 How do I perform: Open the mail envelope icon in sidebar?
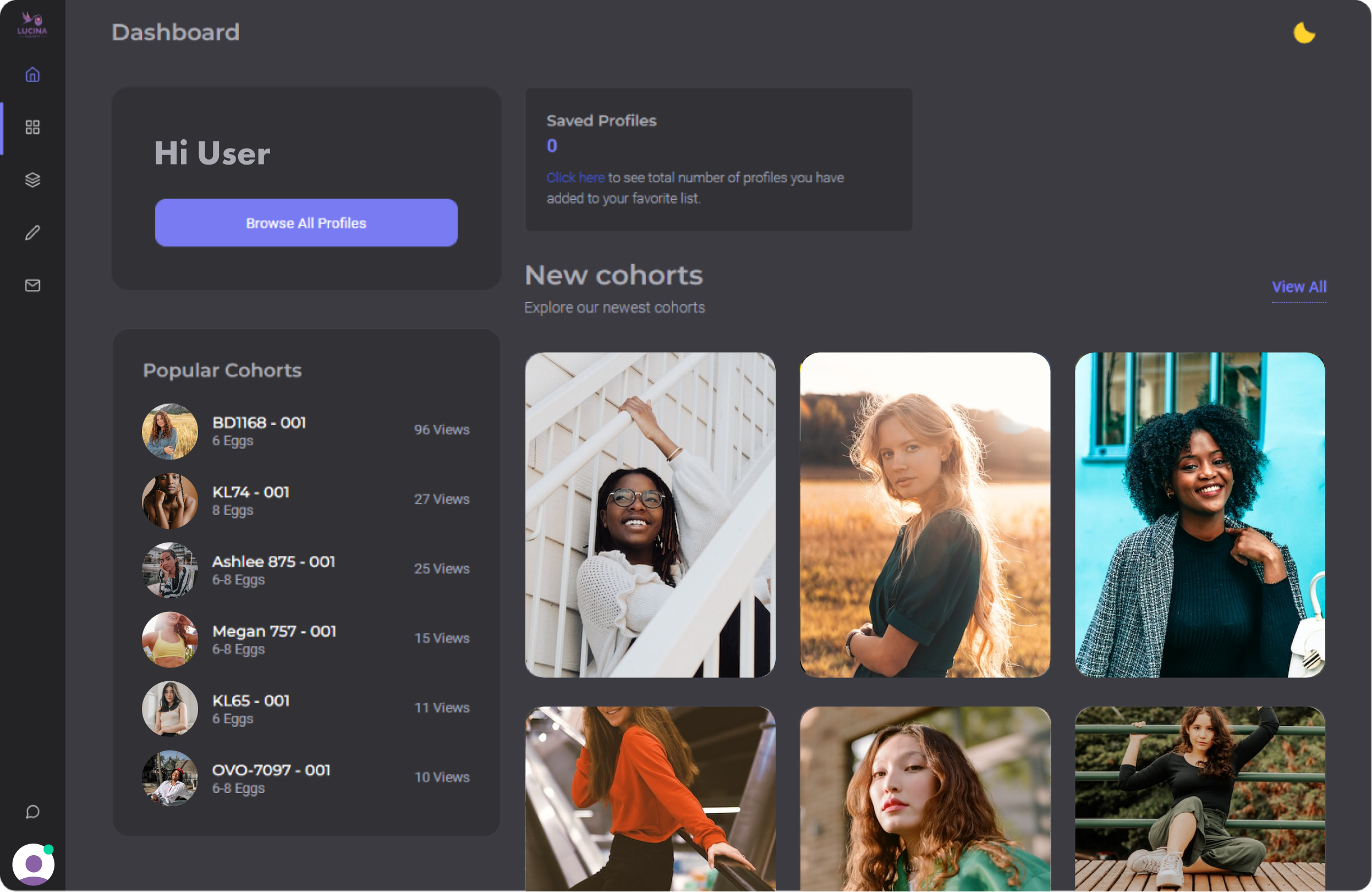tap(32, 286)
